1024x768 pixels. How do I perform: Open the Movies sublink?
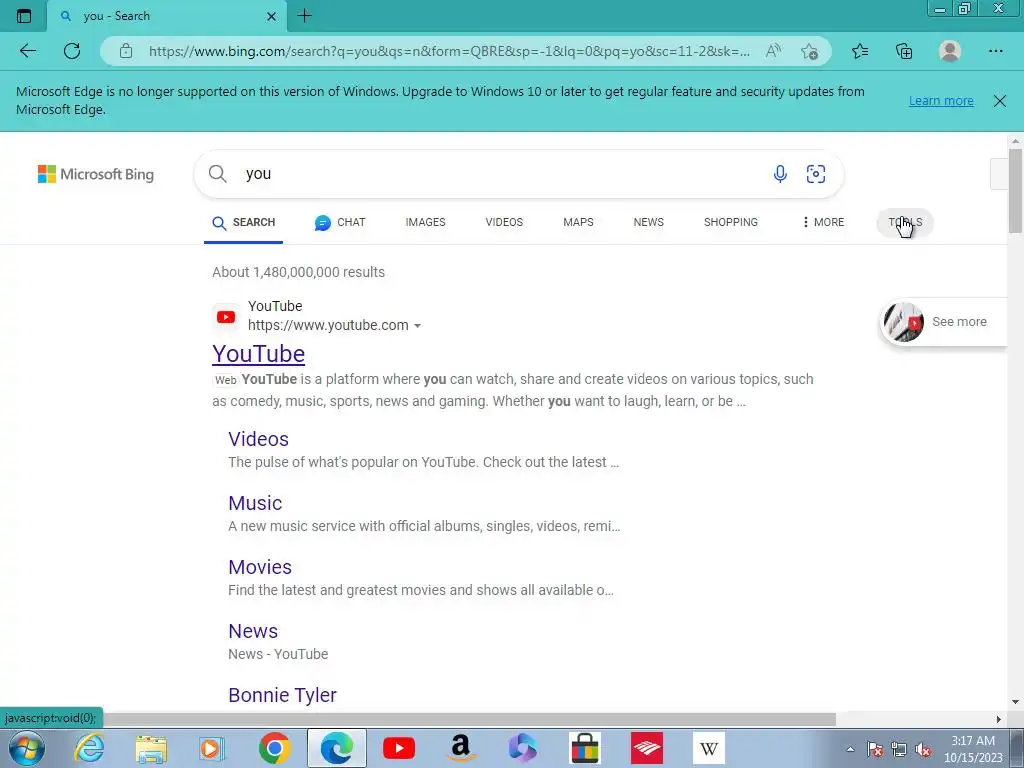point(260,567)
